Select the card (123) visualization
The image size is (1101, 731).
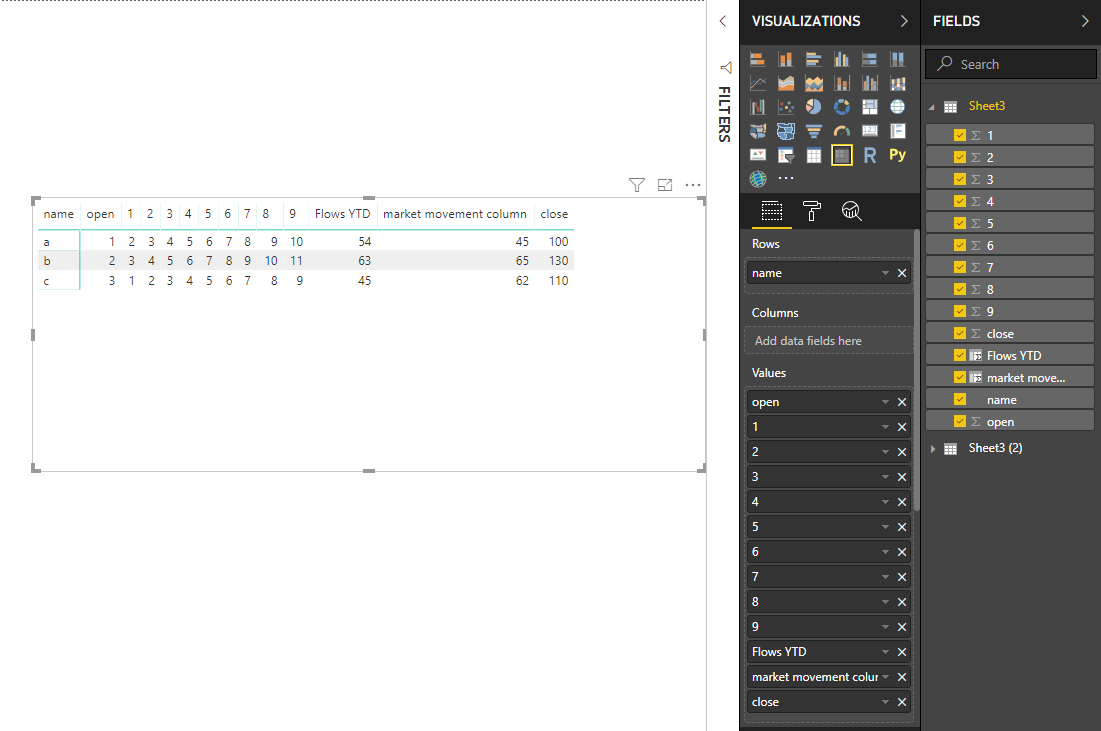(x=870, y=131)
